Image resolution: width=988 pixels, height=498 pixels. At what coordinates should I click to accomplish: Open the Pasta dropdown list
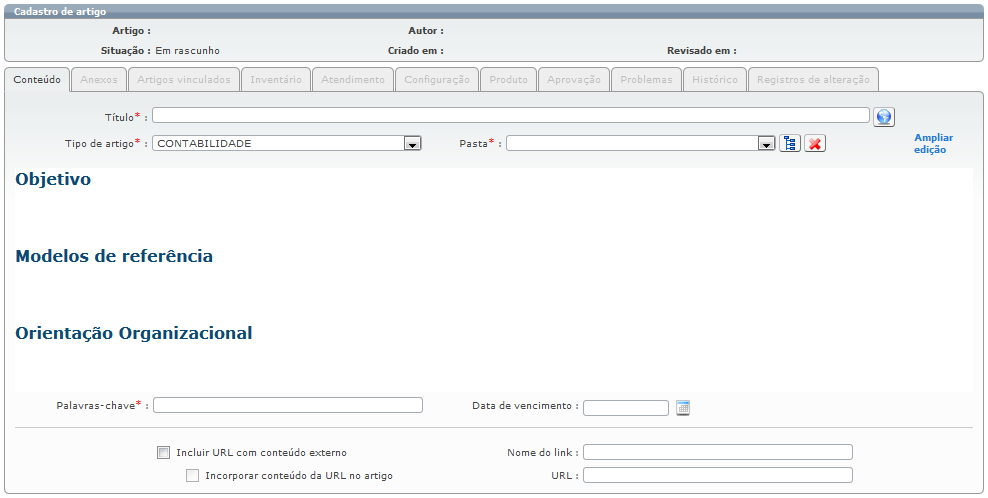click(767, 144)
